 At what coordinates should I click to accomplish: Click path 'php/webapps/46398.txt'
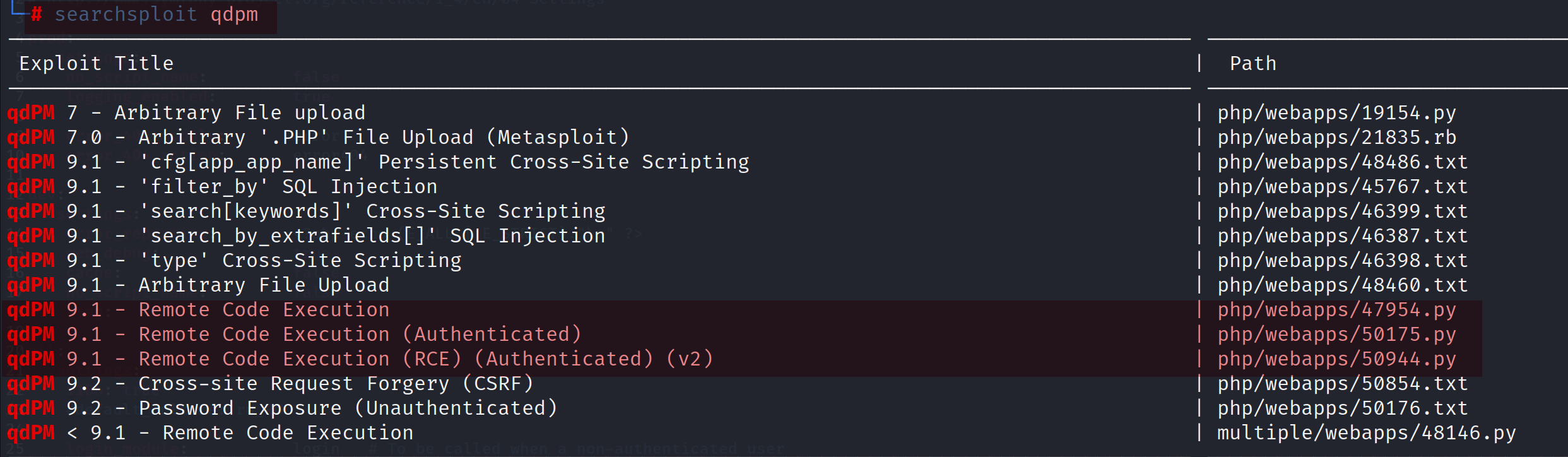1343,261
